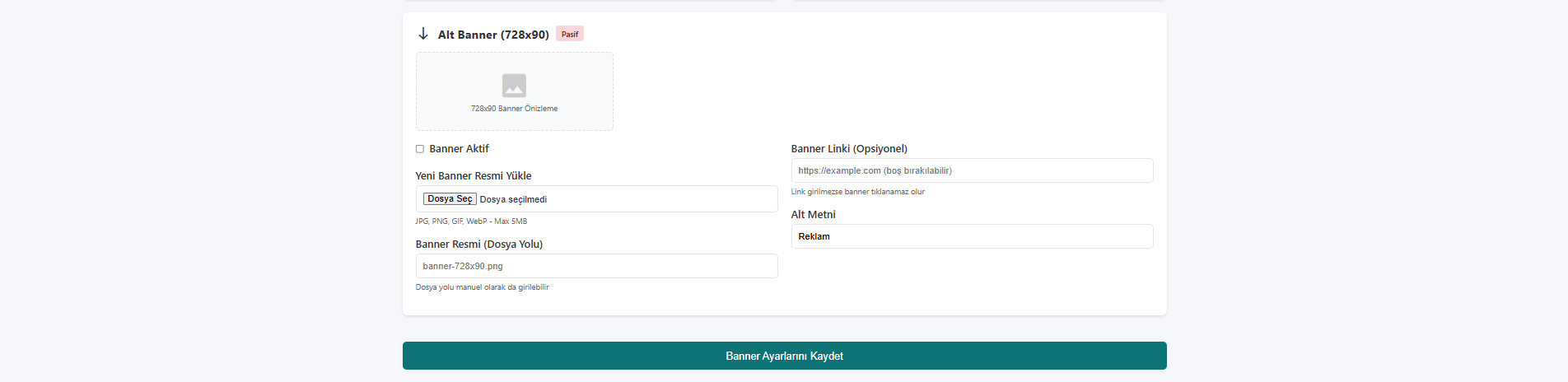Click the Alt Banner (728x90) heading
This screenshot has height=382, width=1568.
[492, 35]
